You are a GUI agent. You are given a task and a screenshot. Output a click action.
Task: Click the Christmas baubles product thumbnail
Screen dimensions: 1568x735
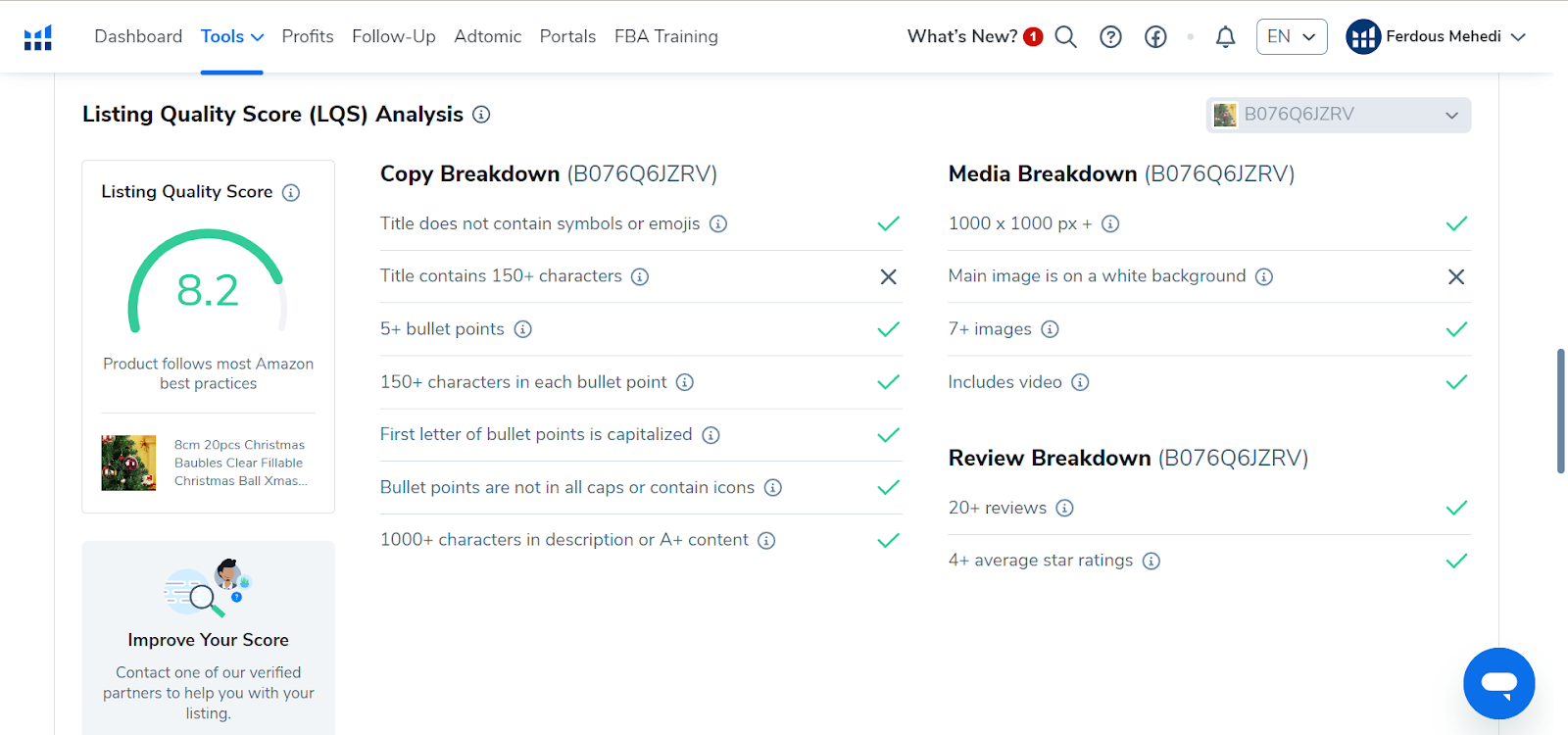click(128, 463)
